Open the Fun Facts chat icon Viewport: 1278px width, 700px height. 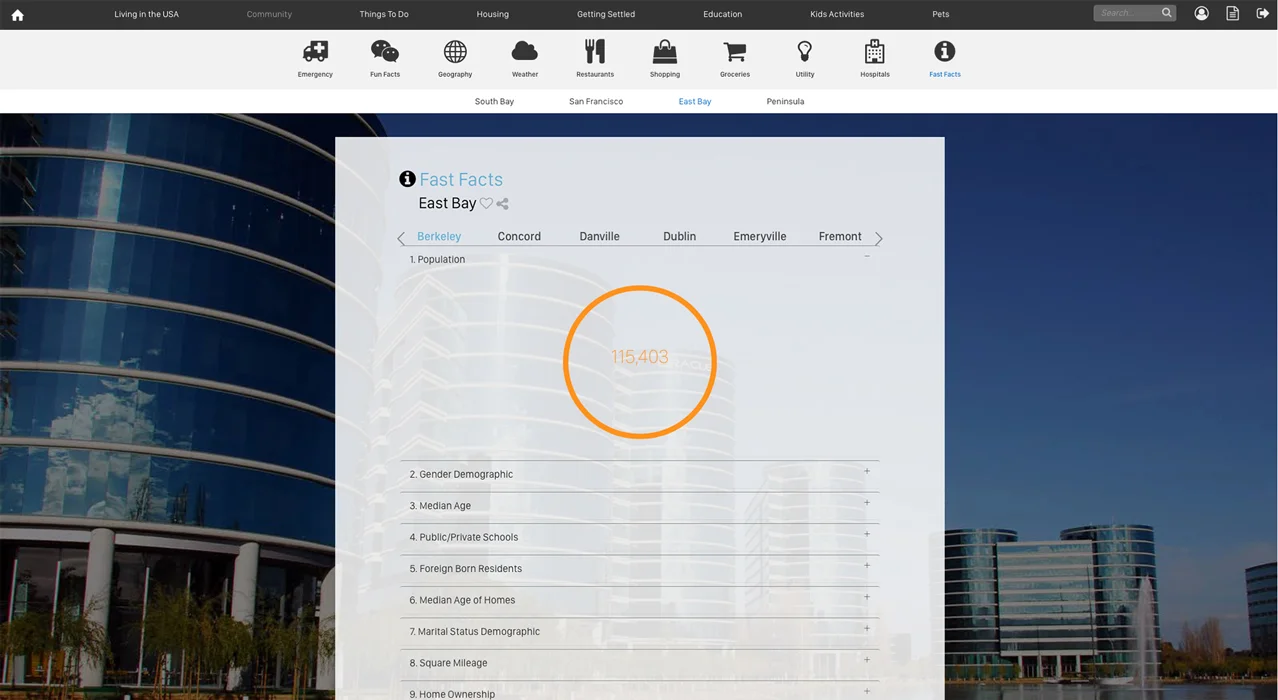[385, 52]
